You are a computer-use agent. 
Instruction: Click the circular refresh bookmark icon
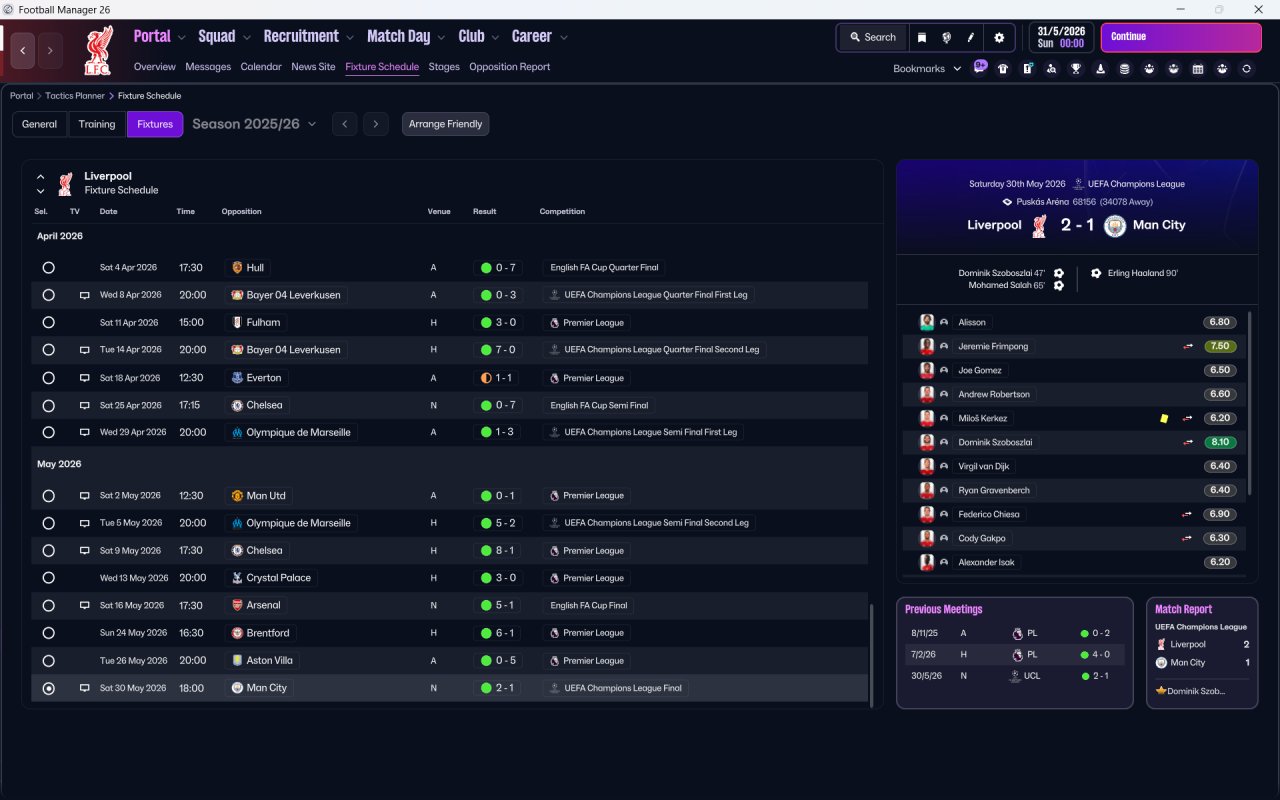[1246, 69]
